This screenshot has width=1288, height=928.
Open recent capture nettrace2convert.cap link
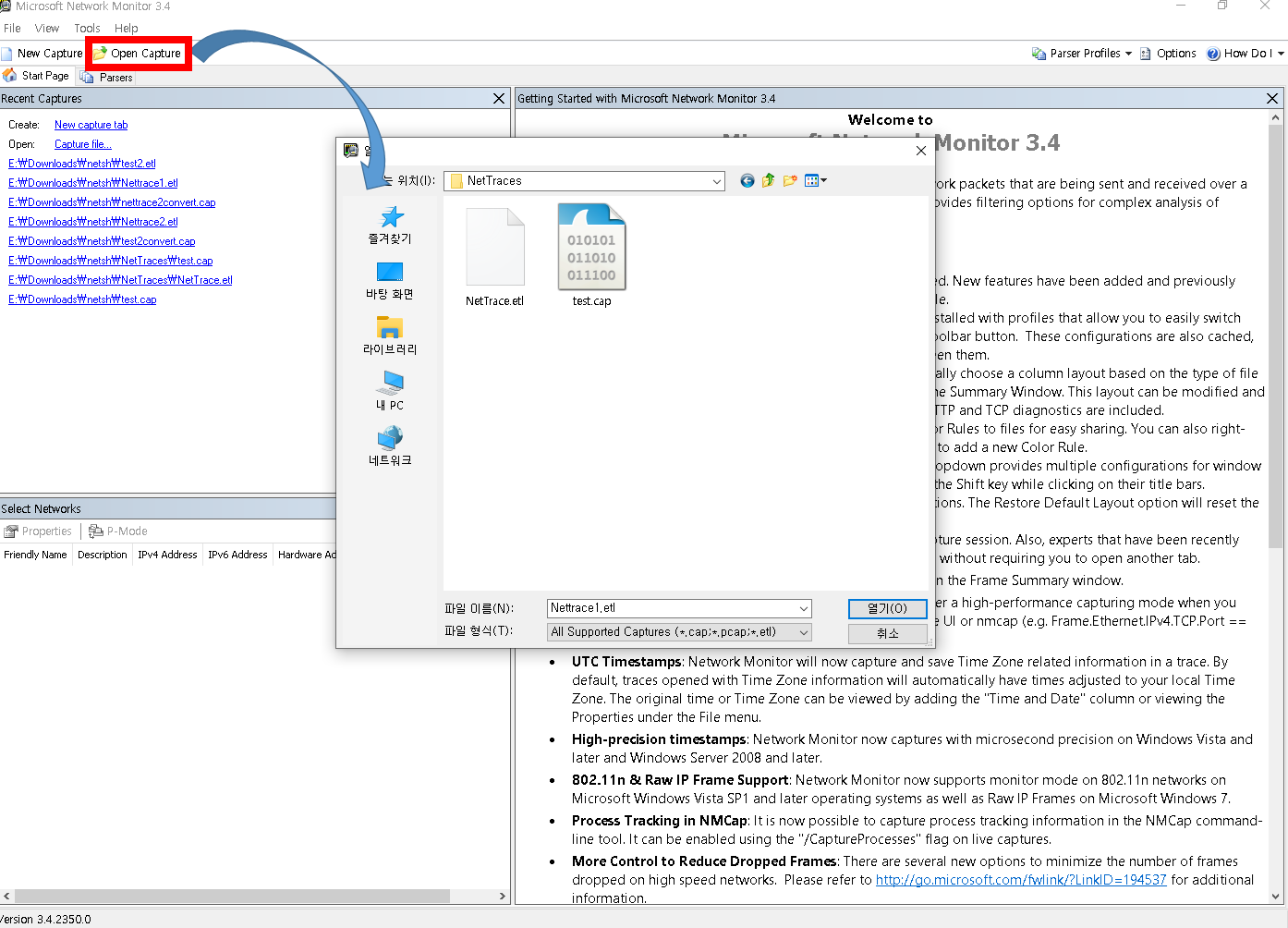[x=112, y=202]
